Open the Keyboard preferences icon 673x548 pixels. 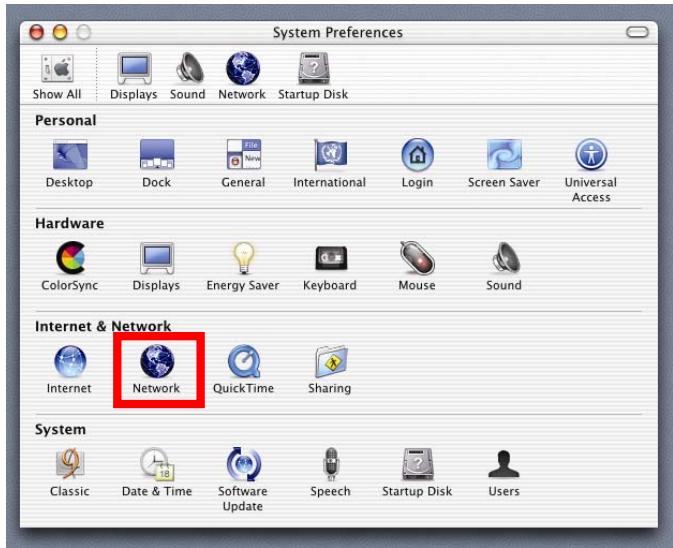point(331,258)
